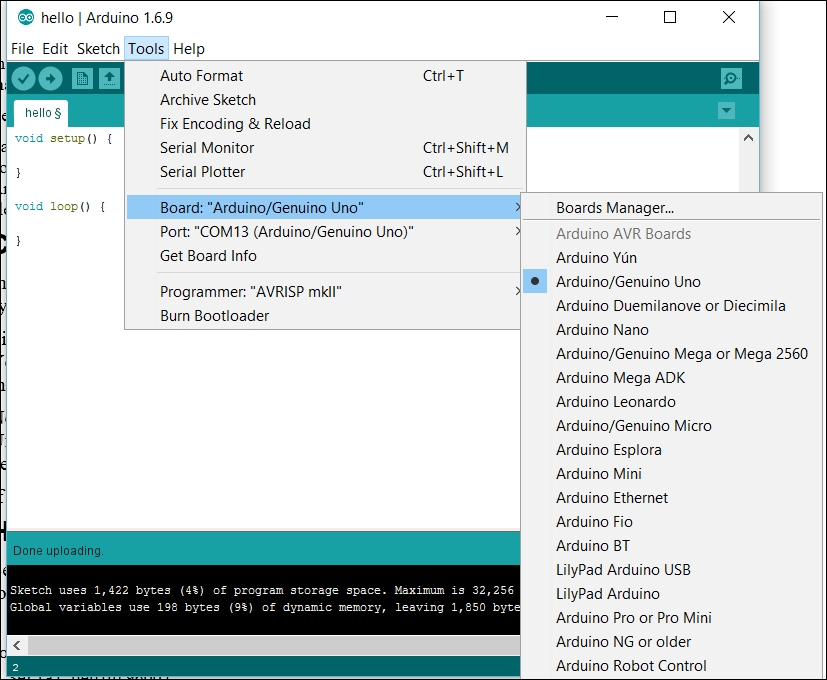Click the console horizontal scrollbar track

click(x=274, y=645)
